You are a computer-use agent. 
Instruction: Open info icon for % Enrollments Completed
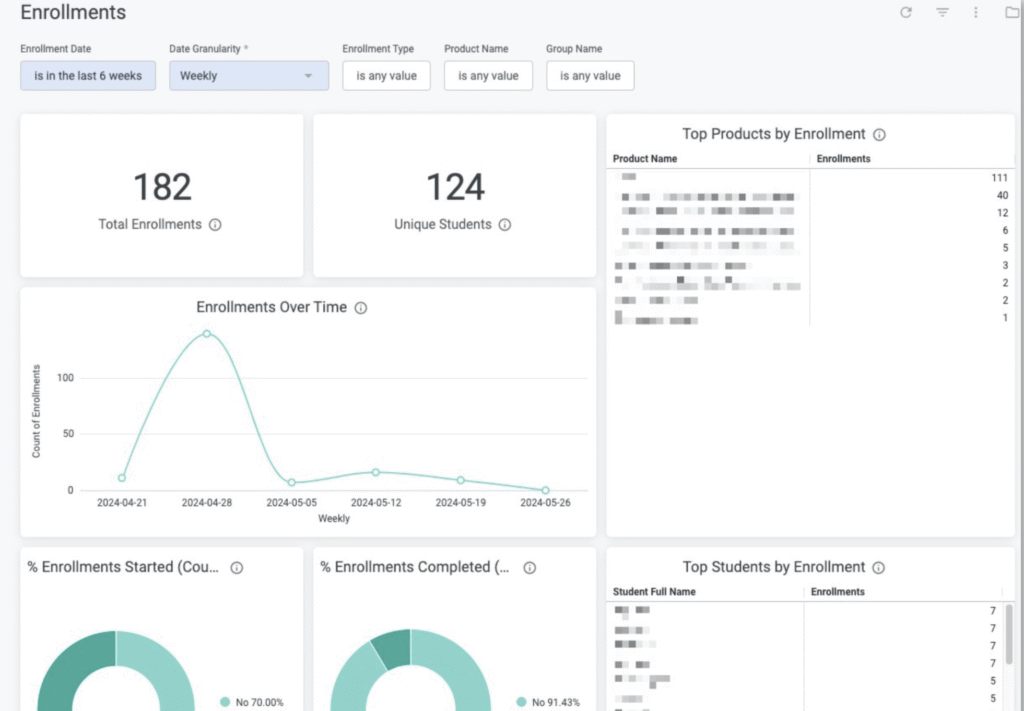click(x=530, y=568)
